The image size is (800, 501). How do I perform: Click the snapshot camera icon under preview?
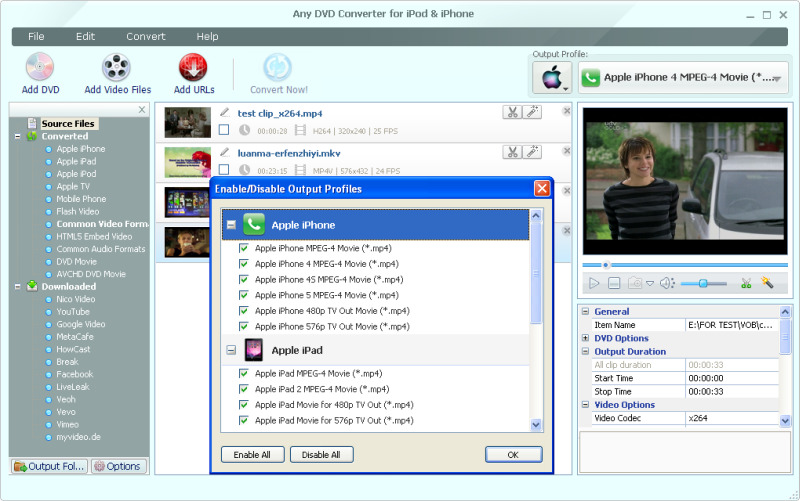point(635,283)
